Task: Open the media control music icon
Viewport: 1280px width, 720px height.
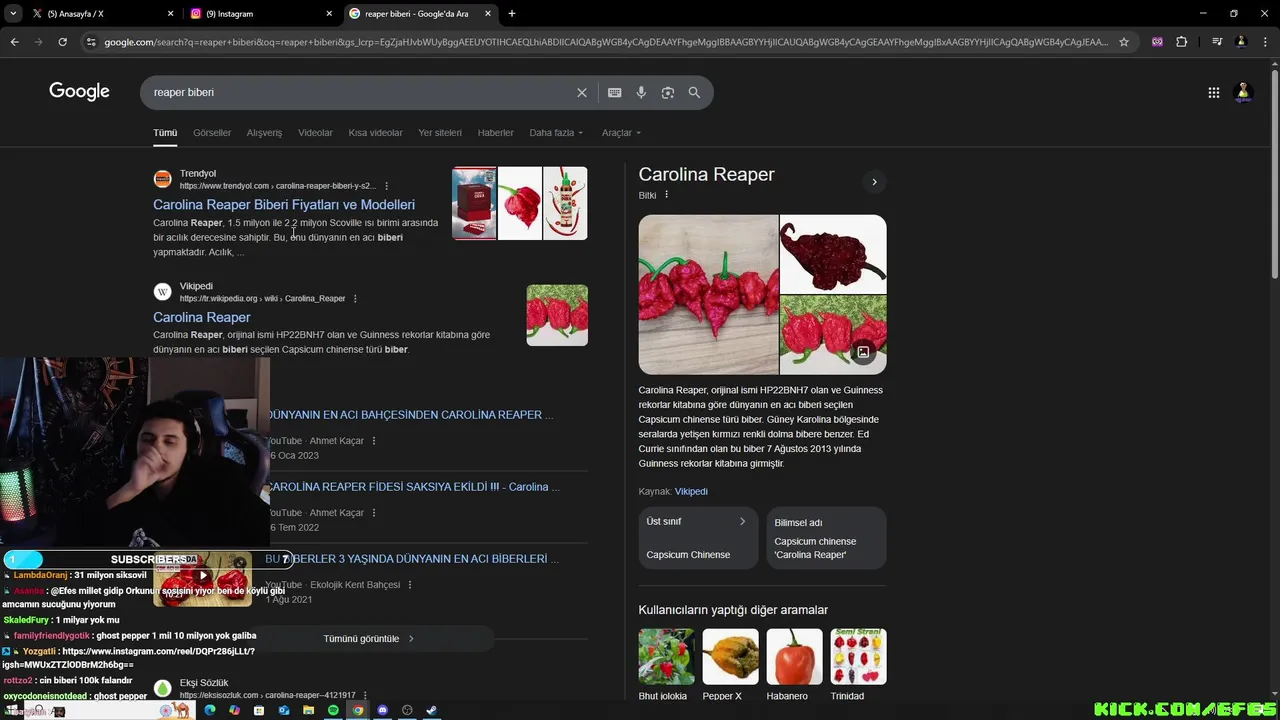Action: point(1217,42)
